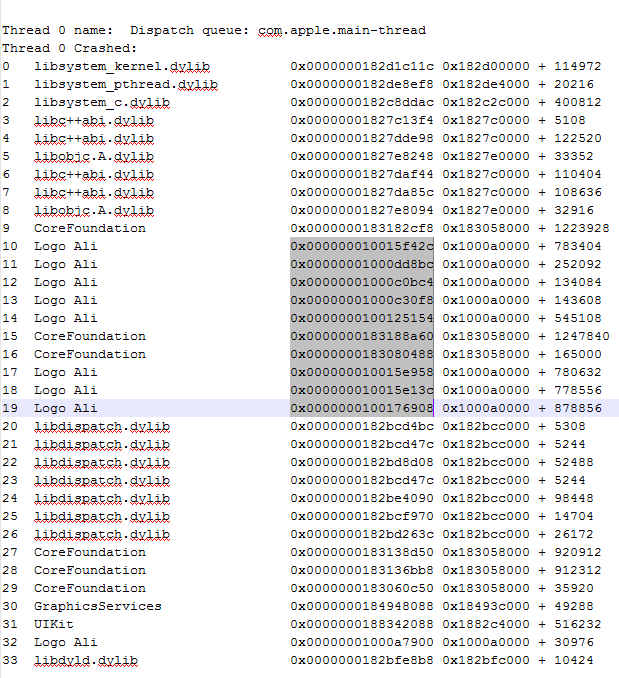This screenshot has height=678, width=619.
Task: Click highlighted address 0x00000001000c30f8
Action: point(362,301)
